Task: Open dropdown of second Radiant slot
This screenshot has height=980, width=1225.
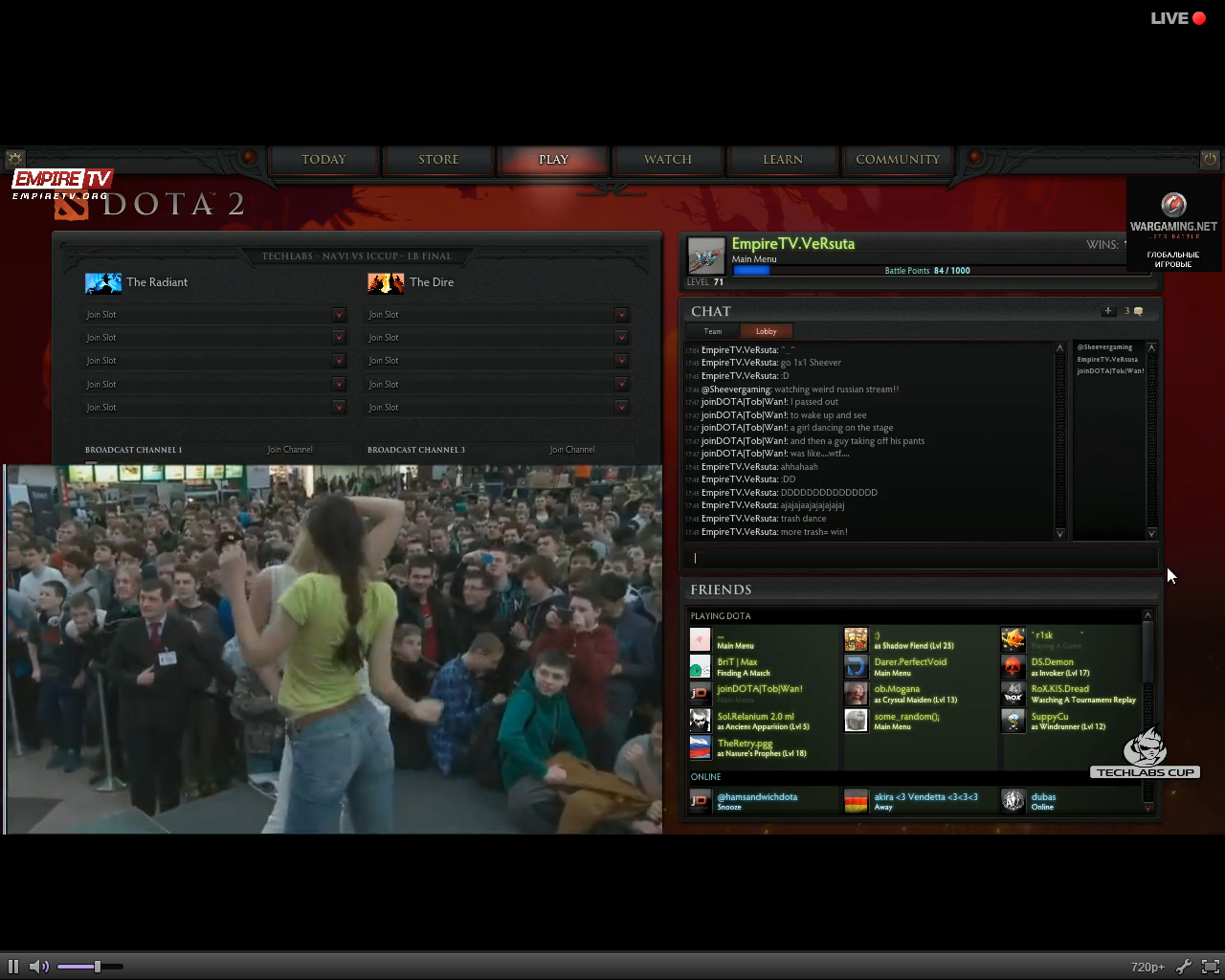Action: coord(339,338)
